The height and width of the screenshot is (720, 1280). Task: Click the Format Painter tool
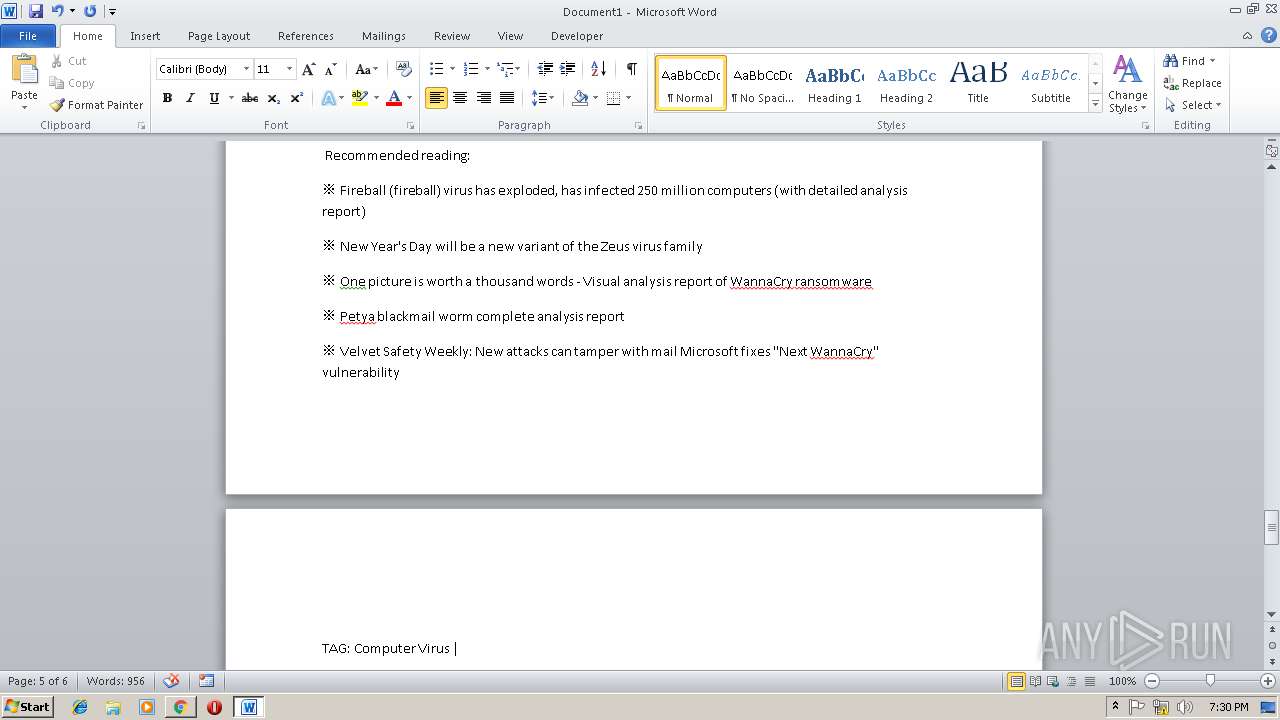tap(96, 105)
